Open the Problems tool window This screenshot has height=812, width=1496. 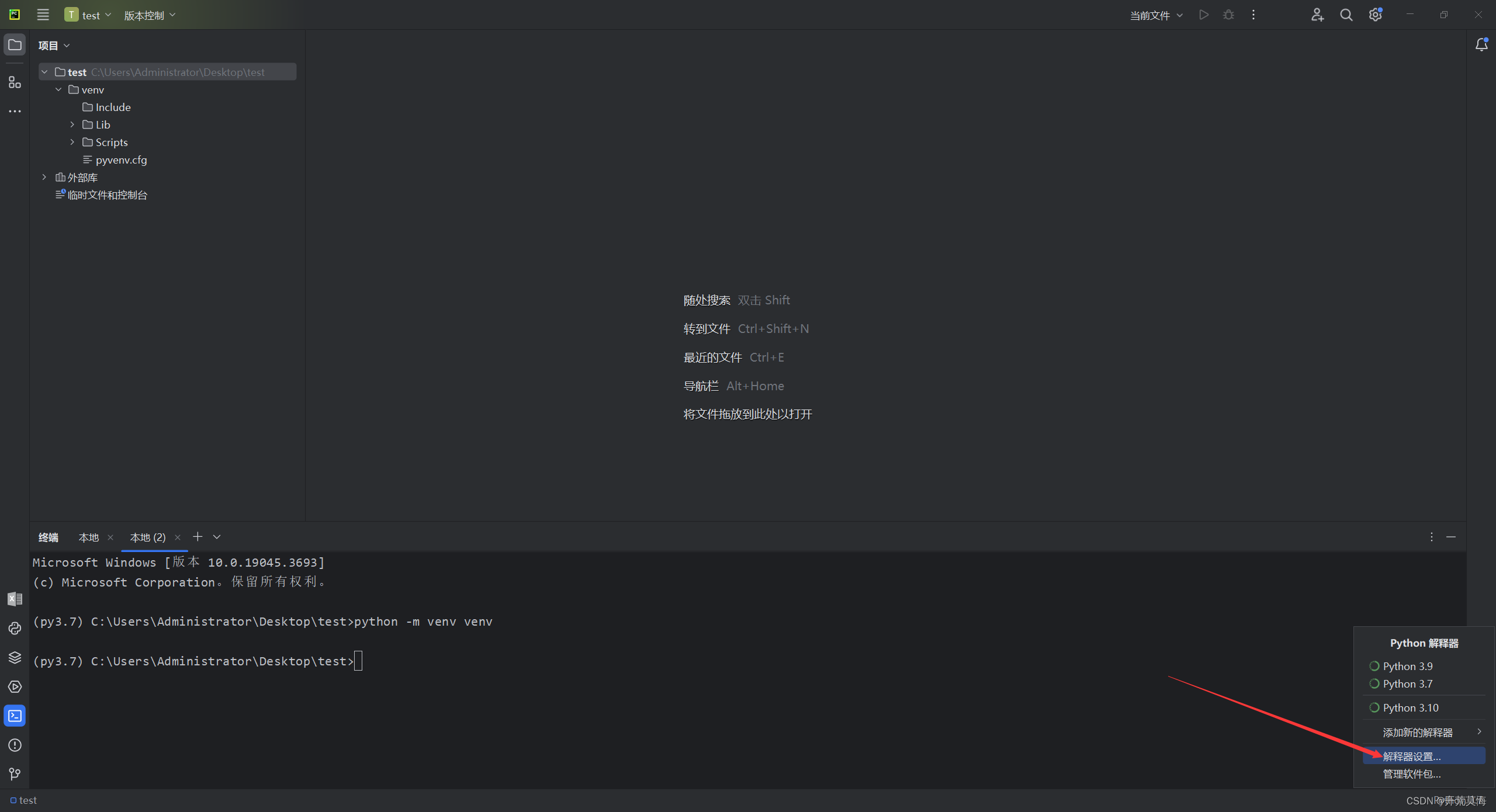tap(15, 745)
